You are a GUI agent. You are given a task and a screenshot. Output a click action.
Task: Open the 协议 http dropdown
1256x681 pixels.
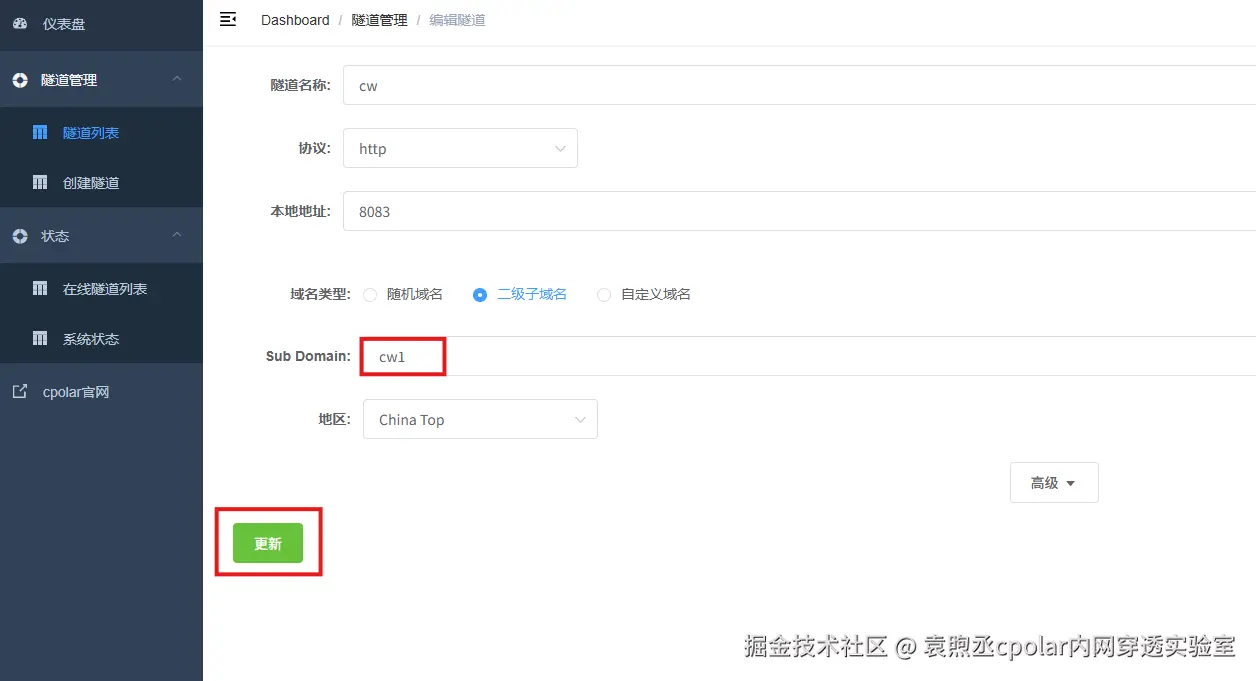coord(460,148)
